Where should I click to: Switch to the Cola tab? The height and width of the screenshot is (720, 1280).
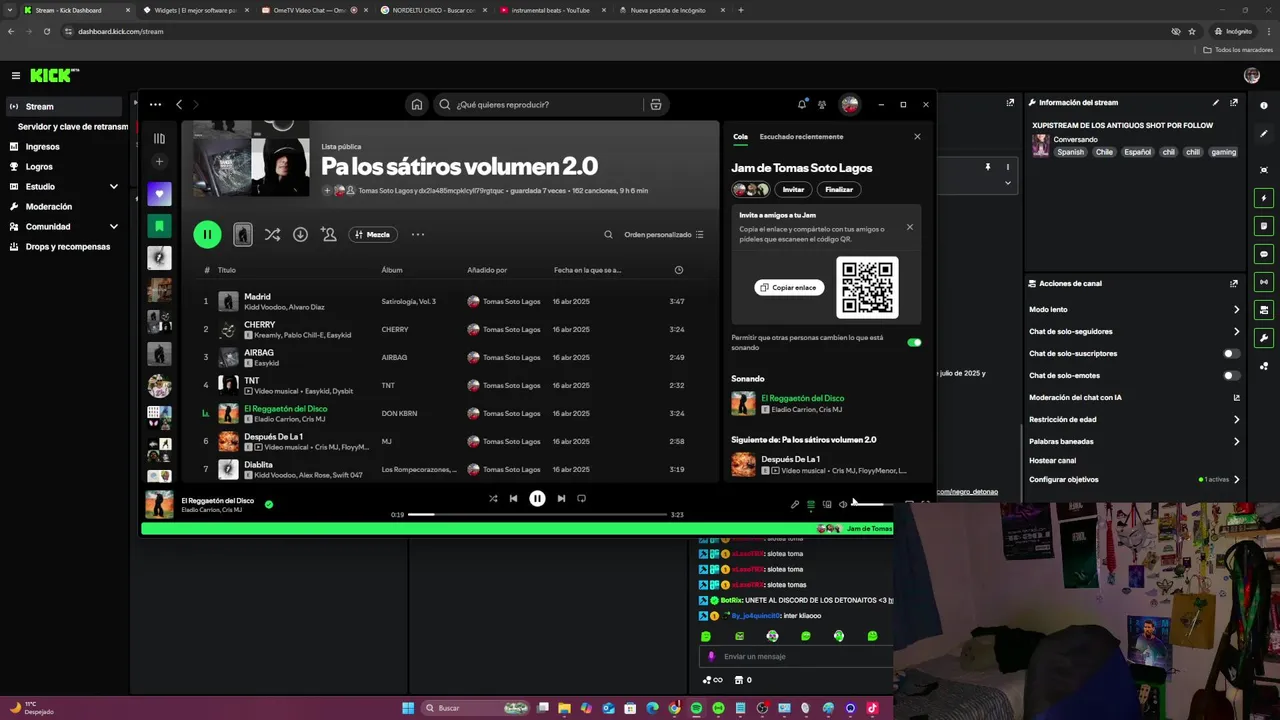740,137
